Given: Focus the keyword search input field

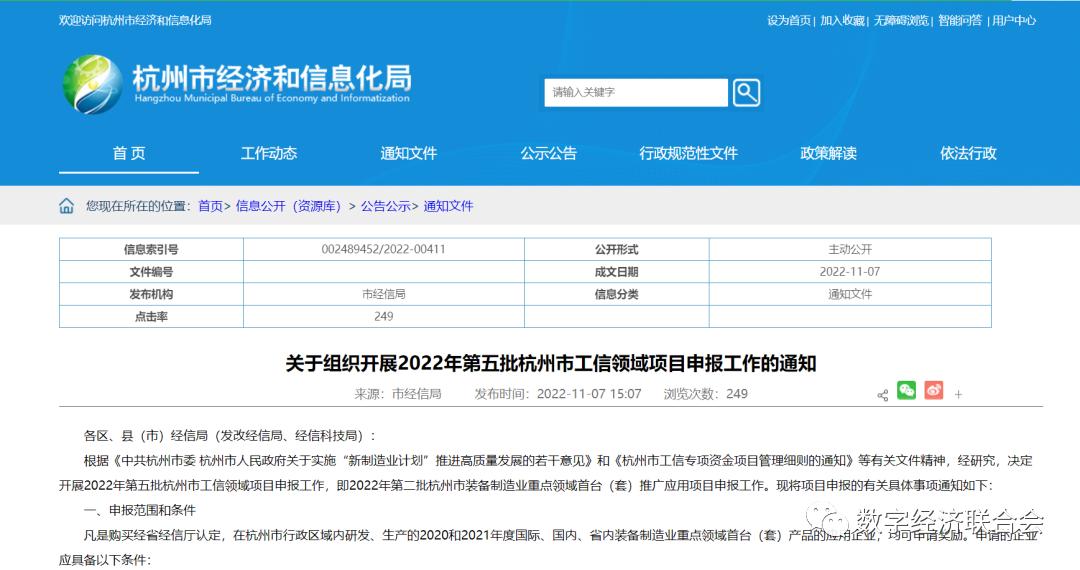Looking at the screenshot, I should [635, 93].
